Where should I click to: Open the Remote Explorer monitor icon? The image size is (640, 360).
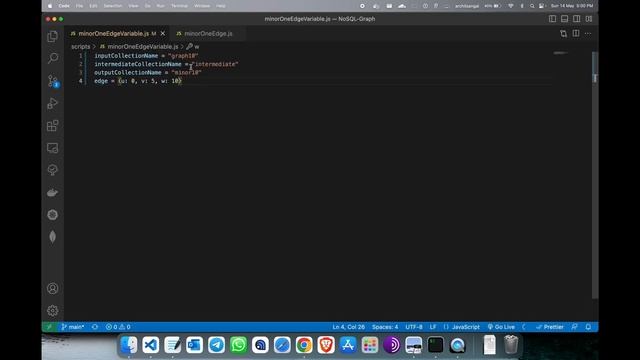53,148
